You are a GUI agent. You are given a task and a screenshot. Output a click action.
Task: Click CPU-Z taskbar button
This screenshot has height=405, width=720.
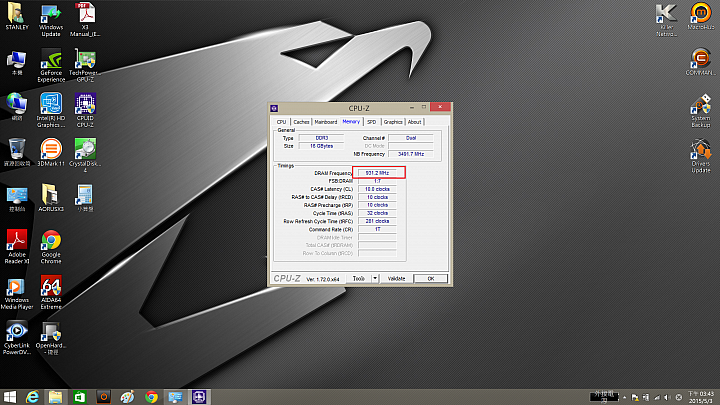(x=199, y=397)
